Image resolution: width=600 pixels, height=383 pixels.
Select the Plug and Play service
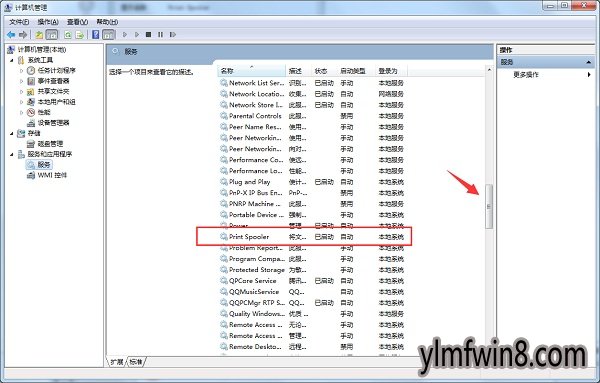[x=312, y=182]
